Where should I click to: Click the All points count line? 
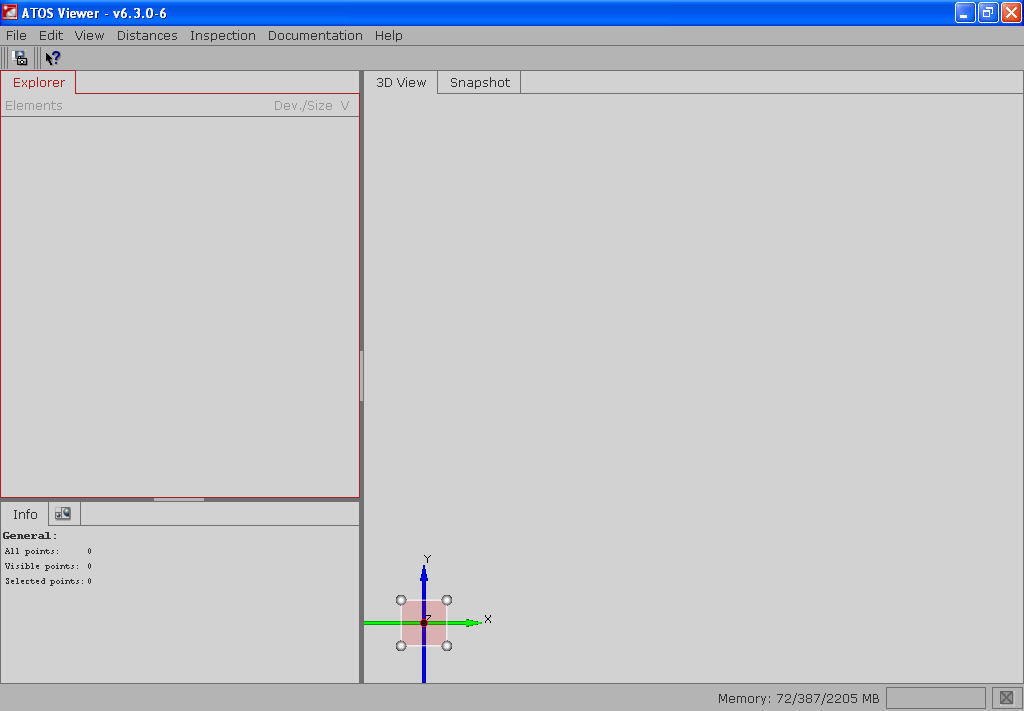(48, 551)
